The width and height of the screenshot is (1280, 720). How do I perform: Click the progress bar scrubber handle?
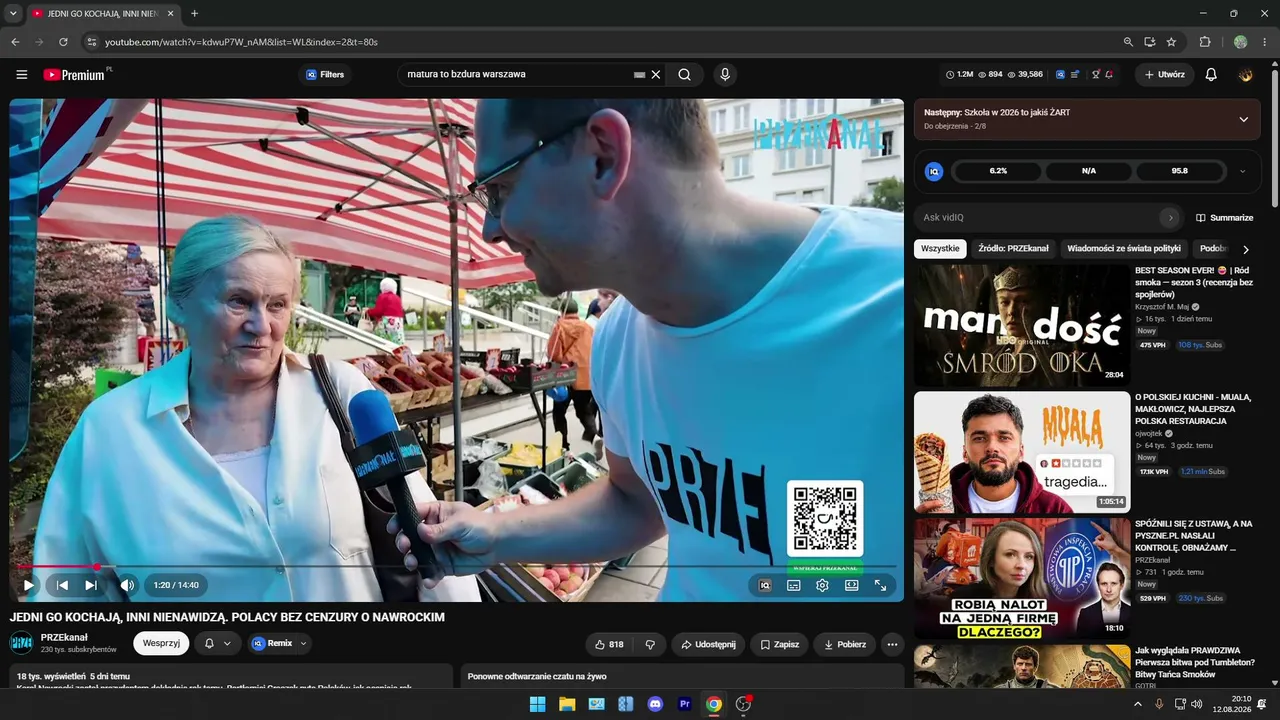97,567
